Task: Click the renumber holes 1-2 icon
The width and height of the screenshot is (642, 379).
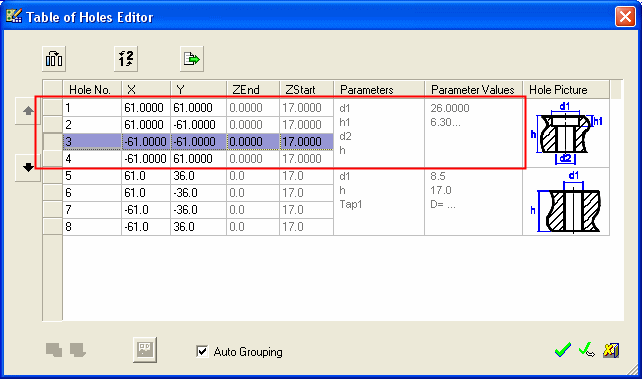Action: click(126, 59)
